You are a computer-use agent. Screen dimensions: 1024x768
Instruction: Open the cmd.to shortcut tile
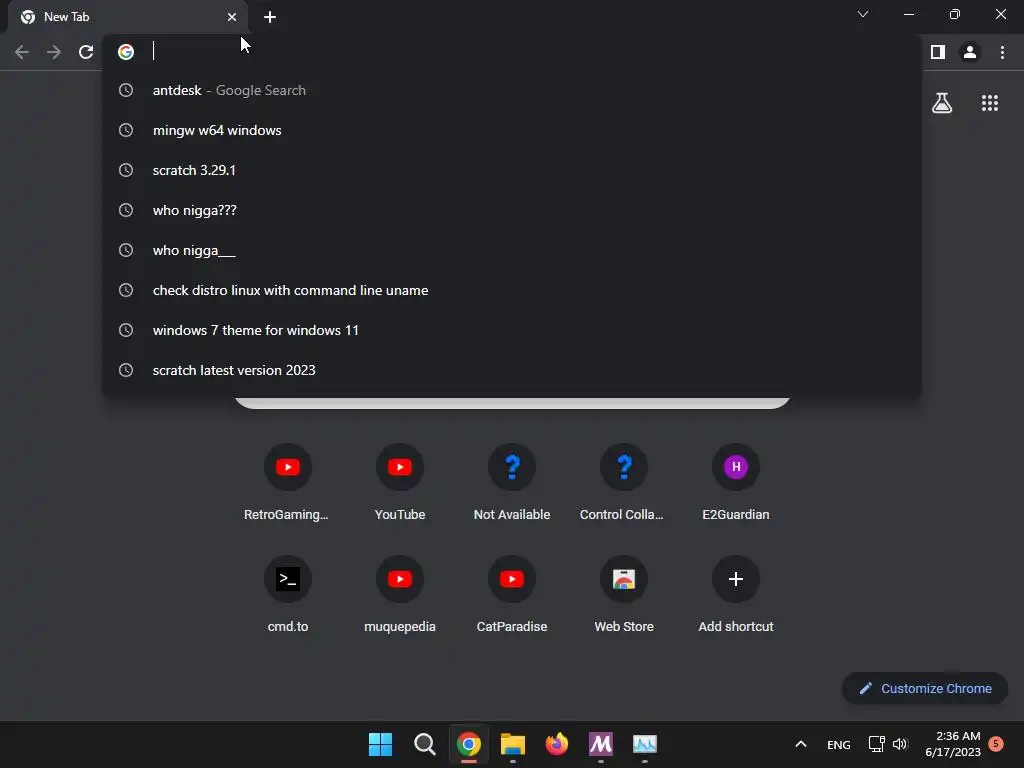point(287,594)
